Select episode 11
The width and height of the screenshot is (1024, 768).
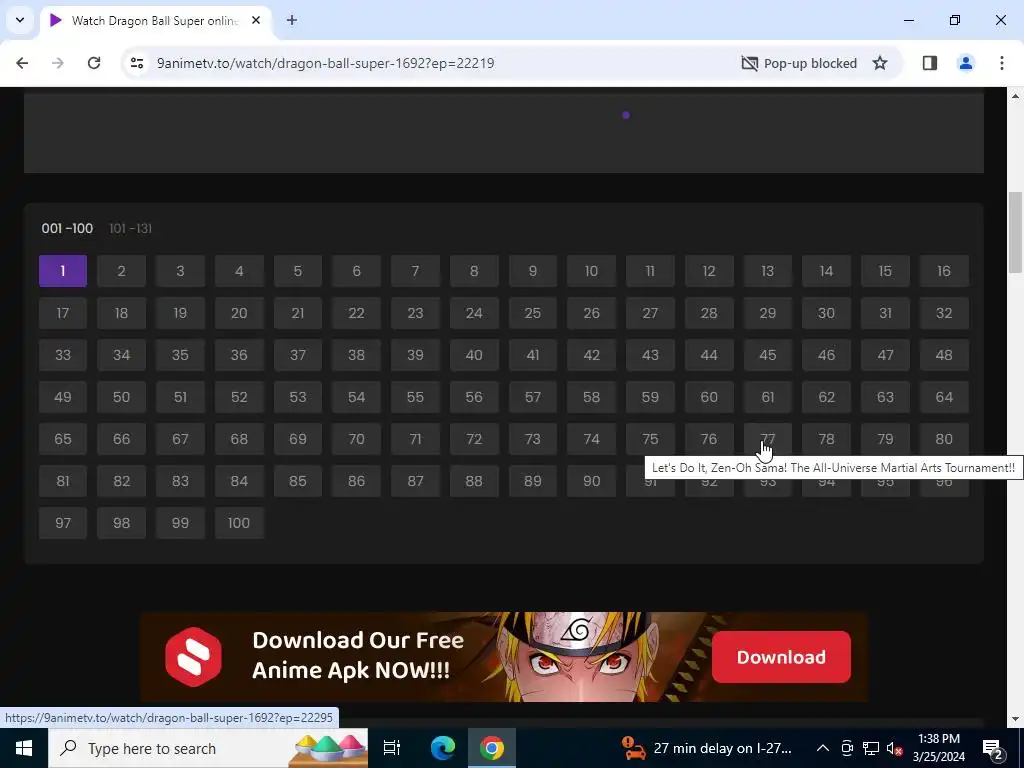650,271
